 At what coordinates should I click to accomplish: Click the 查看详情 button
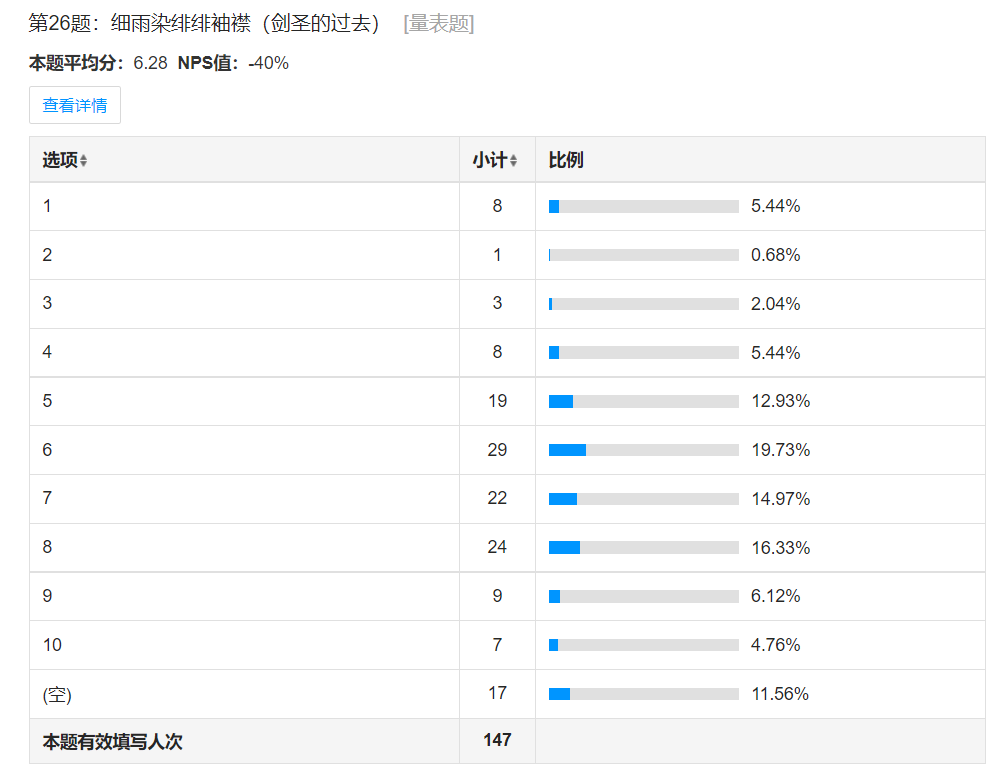(75, 105)
